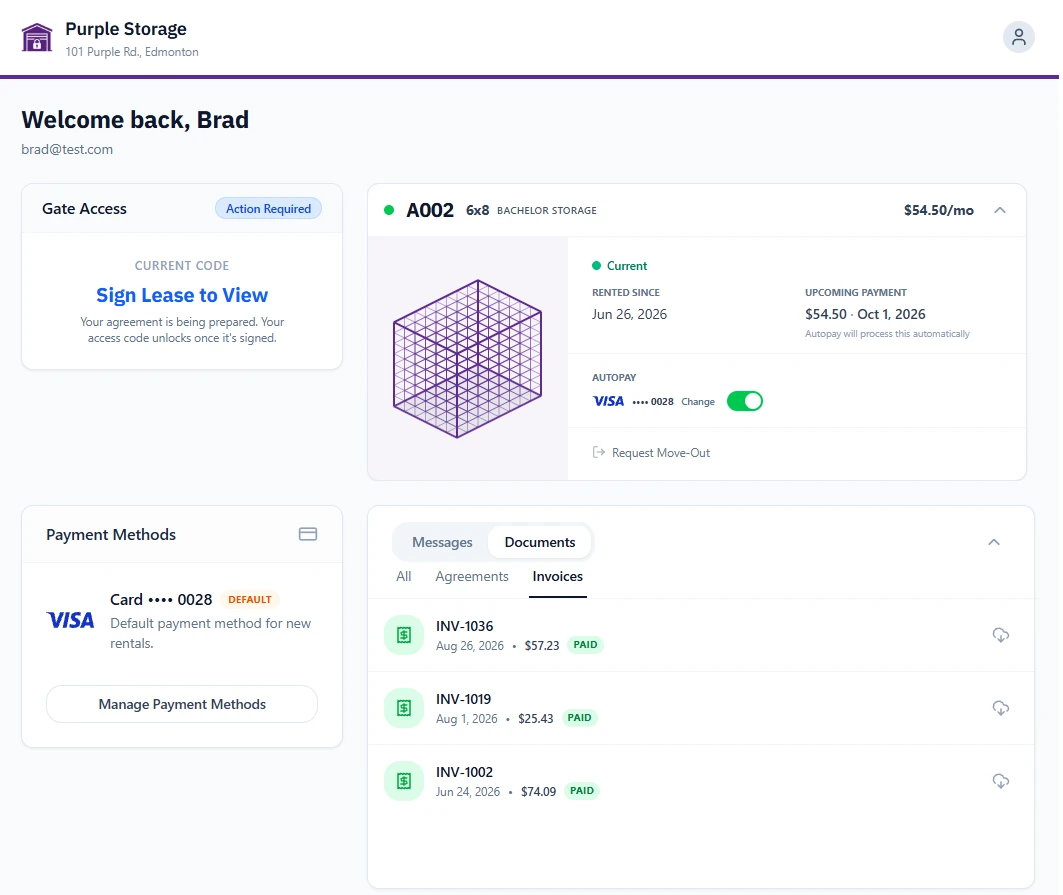Image resolution: width=1063 pixels, height=895 pixels.
Task: Show All documents filter
Action: [403, 576]
